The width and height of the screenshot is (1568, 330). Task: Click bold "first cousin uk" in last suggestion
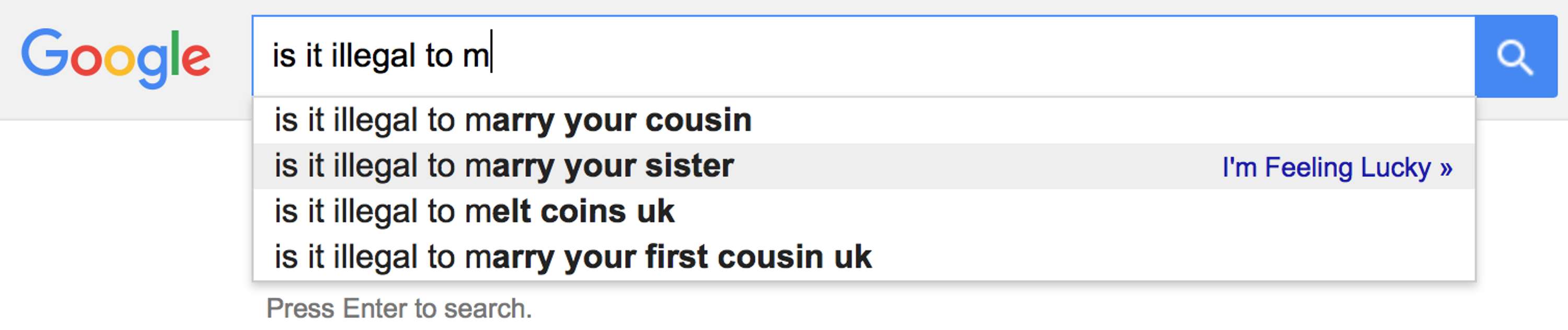758,257
